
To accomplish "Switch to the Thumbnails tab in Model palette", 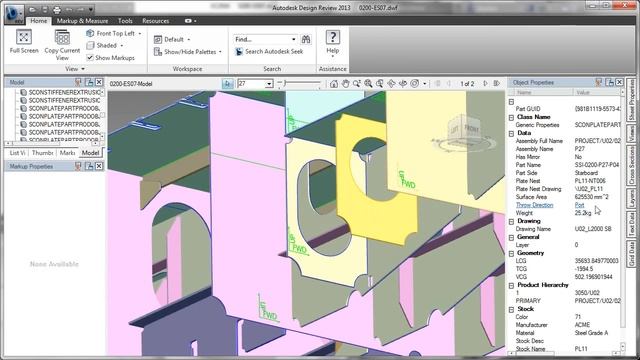I will pyautogui.click(x=42, y=153).
